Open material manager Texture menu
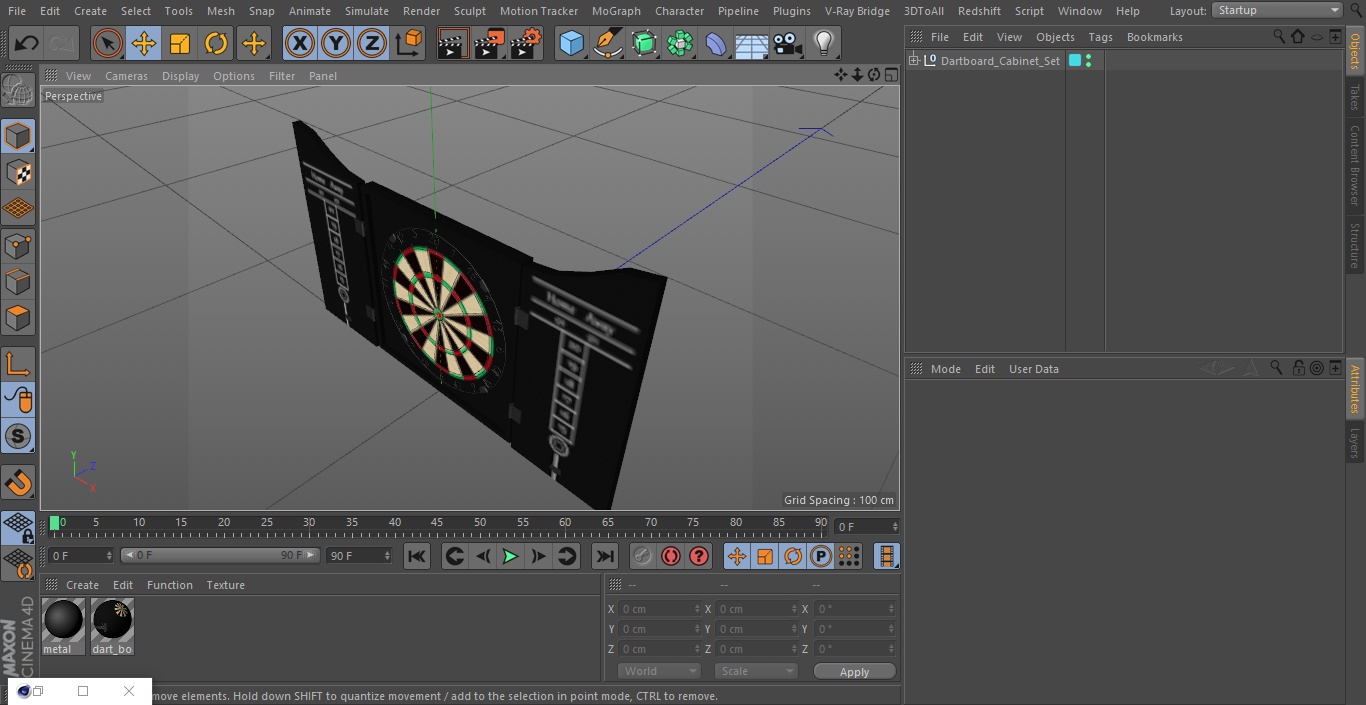The height and width of the screenshot is (705, 1366). pyautogui.click(x=225, y=585)
